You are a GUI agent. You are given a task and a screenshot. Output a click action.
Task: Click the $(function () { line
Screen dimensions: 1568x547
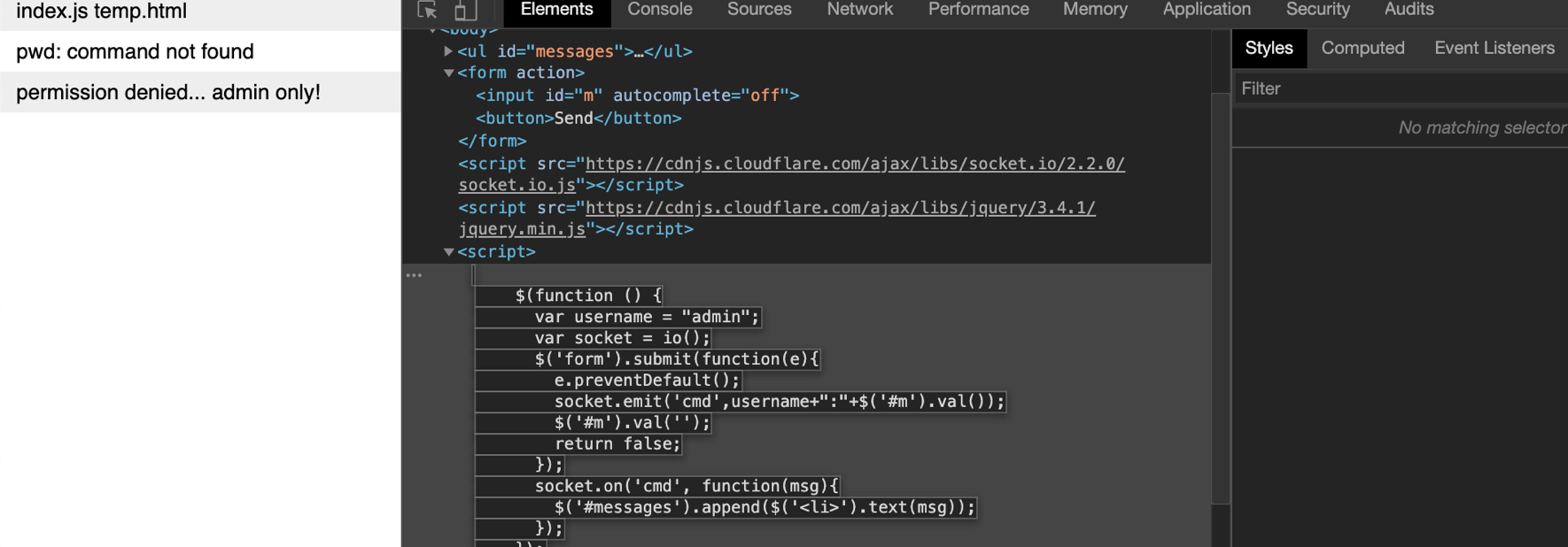coord(588,296)
